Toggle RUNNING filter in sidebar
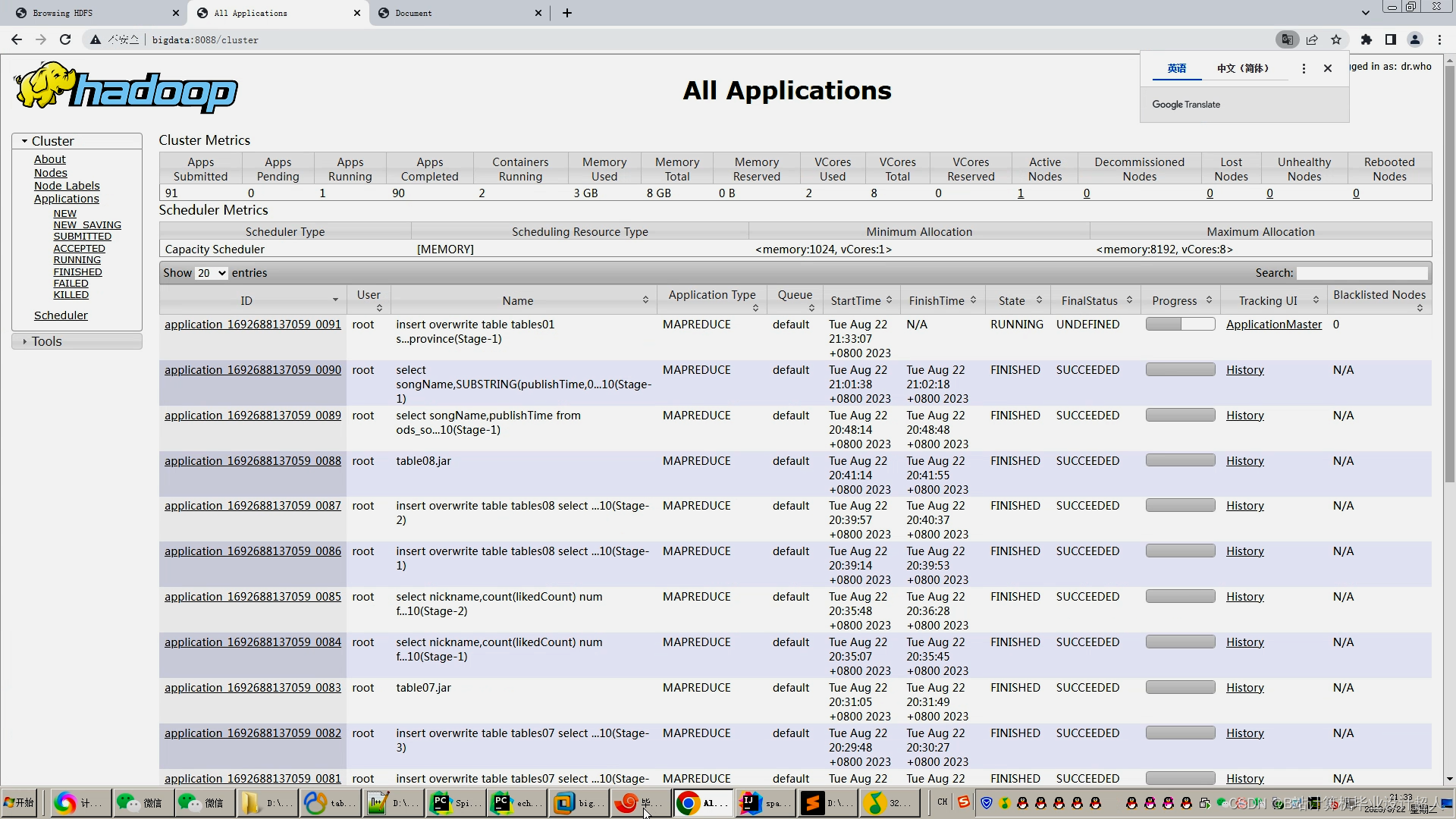Viewport: 1456px width, 819px height. point(77,259)
